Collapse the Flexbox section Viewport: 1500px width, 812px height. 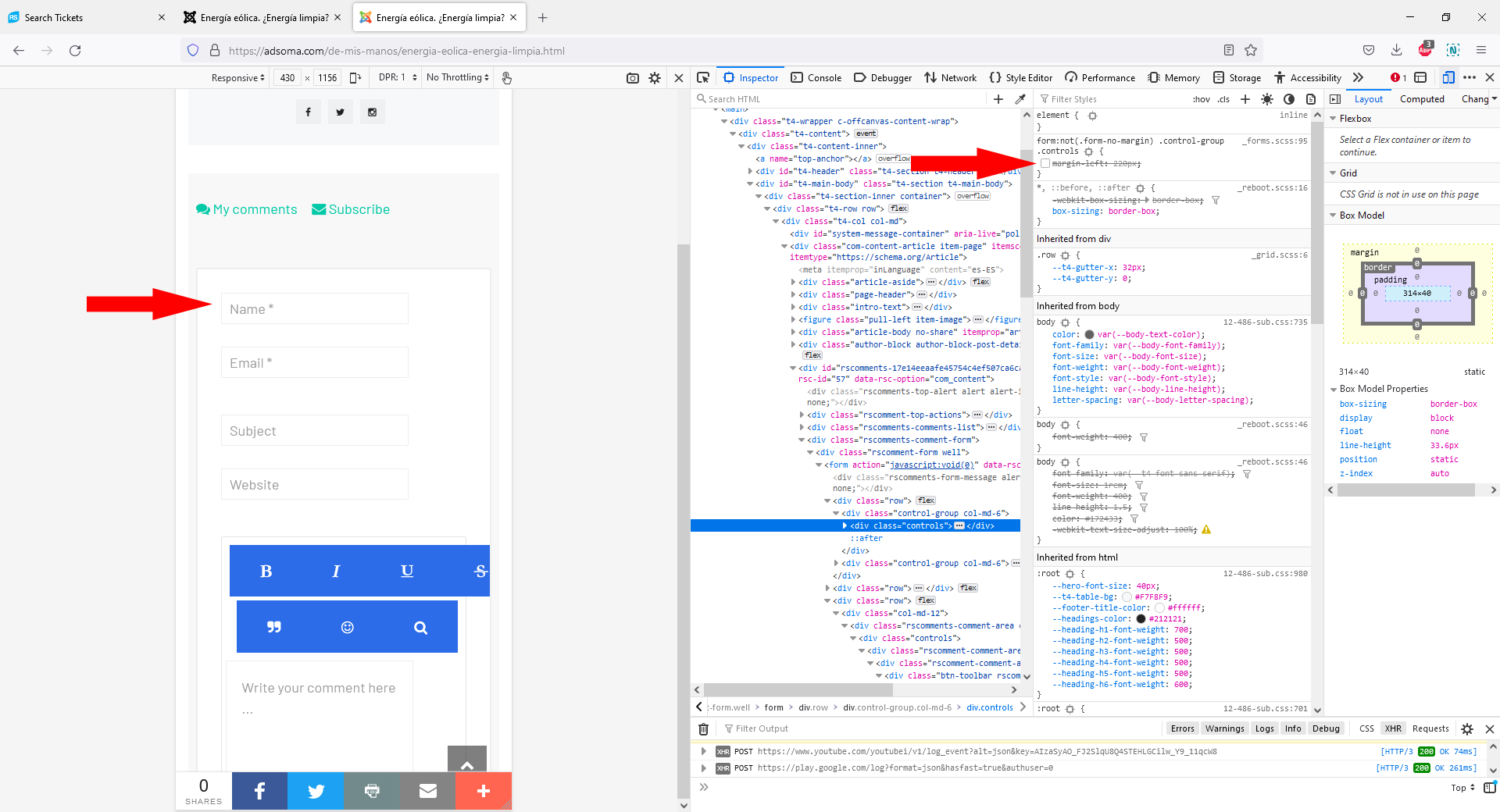1333,119
